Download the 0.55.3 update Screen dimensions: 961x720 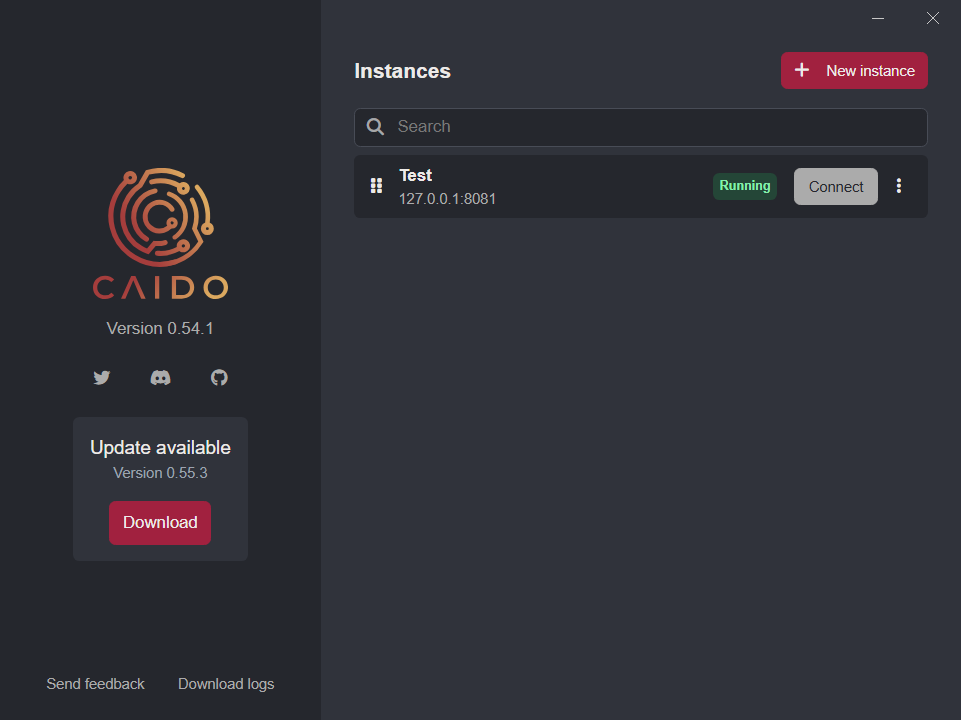coord(160,523)
